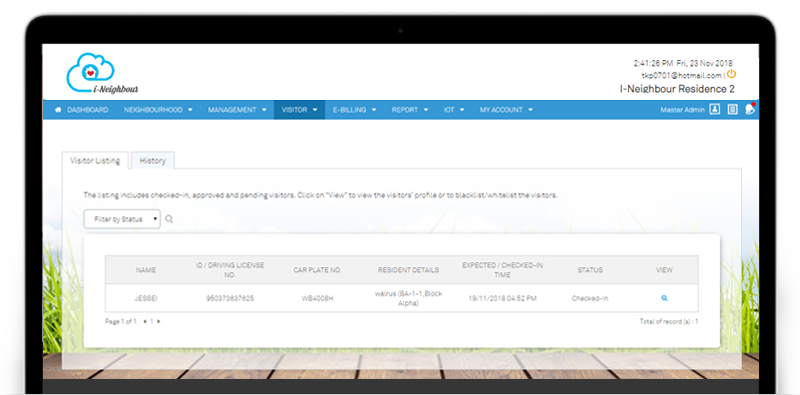Open the notifications icon with red dot

[x=749, y=109]
